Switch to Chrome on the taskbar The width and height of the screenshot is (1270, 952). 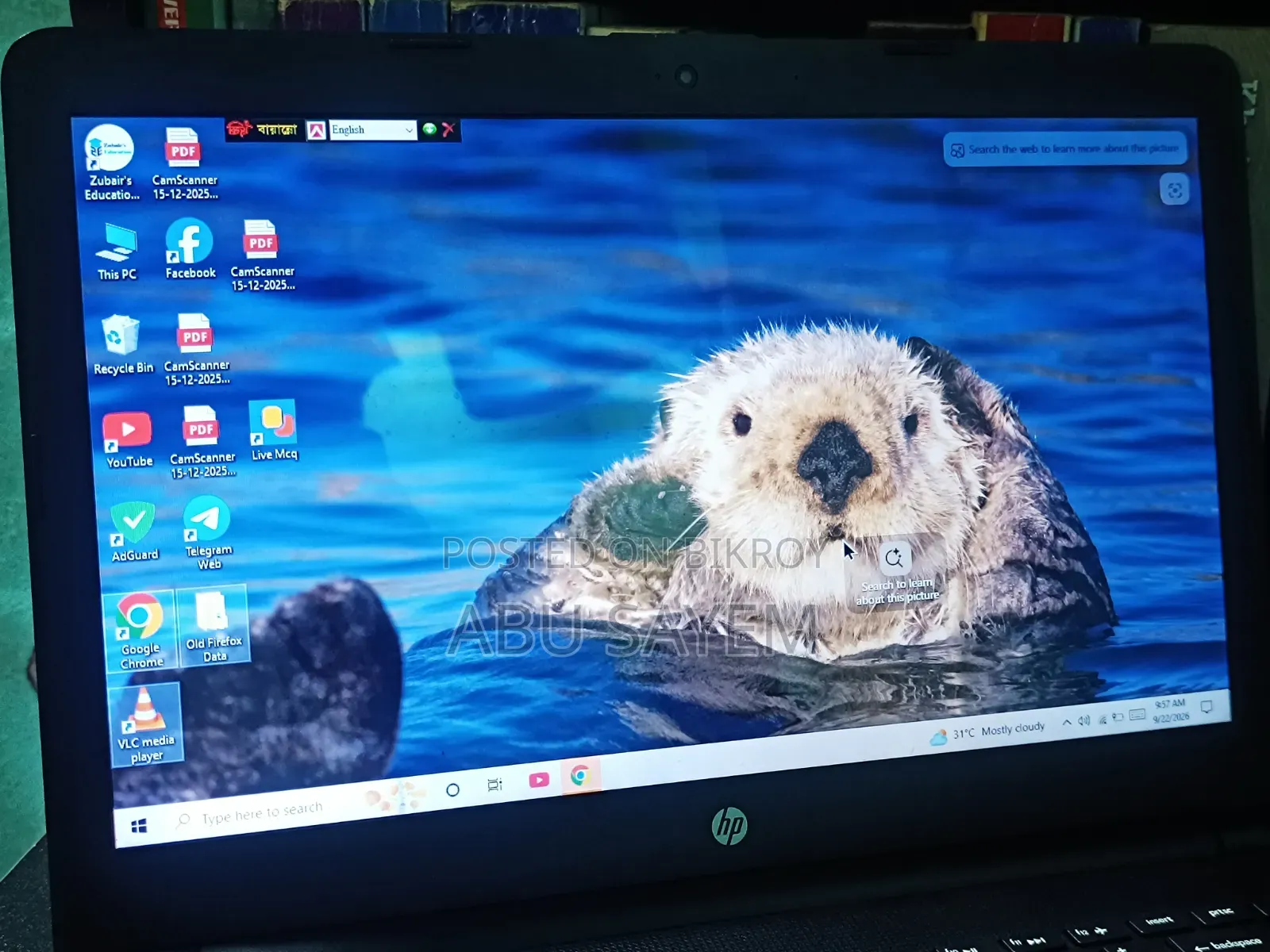coord(580,775)
